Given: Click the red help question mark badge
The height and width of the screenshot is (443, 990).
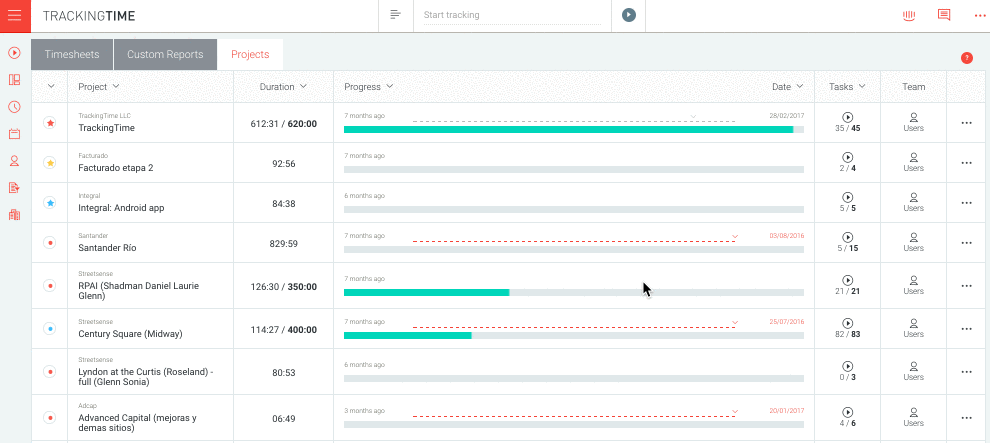Looking at the screenshot, I should pos(967,58).
